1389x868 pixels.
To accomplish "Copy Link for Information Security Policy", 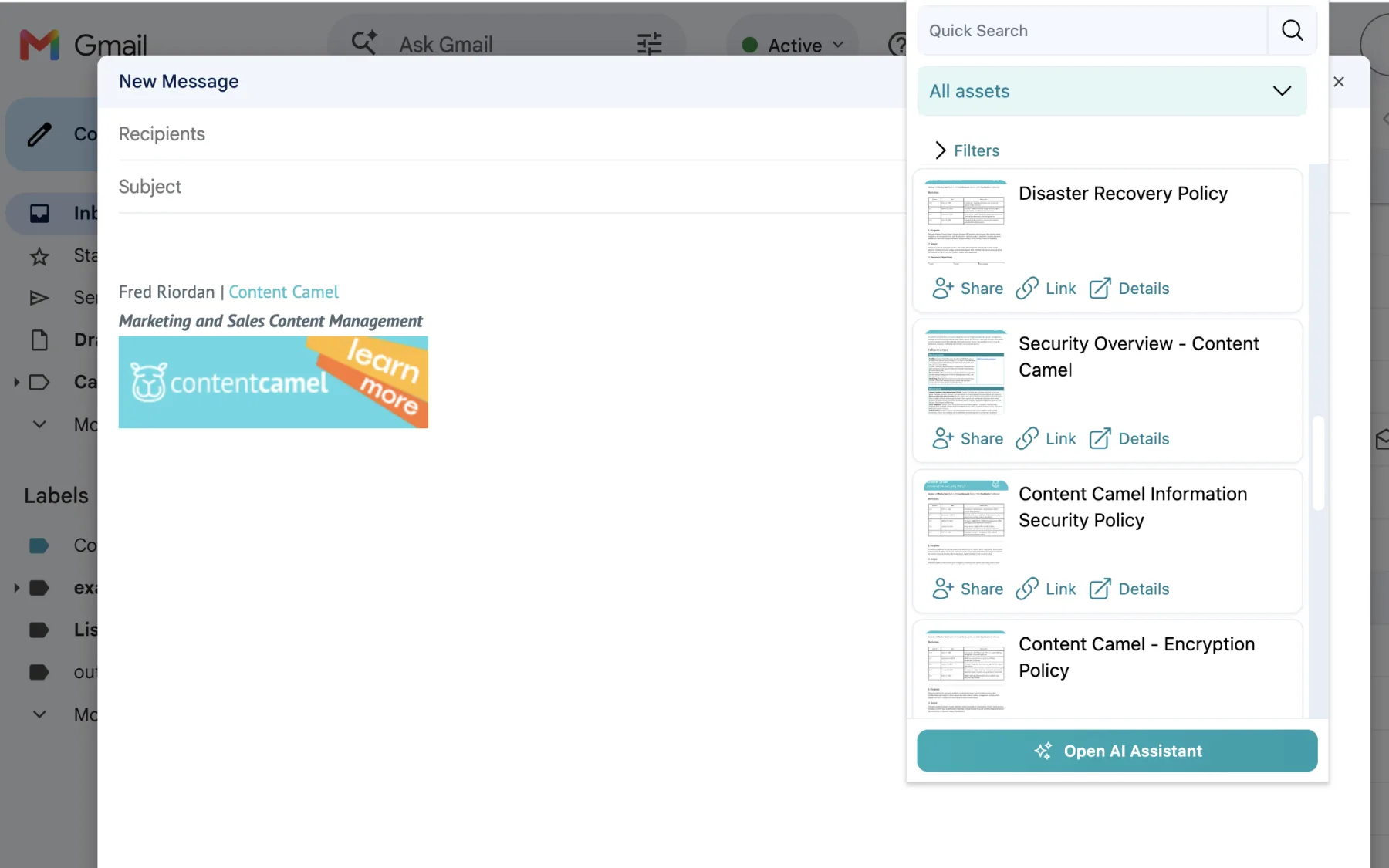I will pyautogui.click(x=1046, y=589).
